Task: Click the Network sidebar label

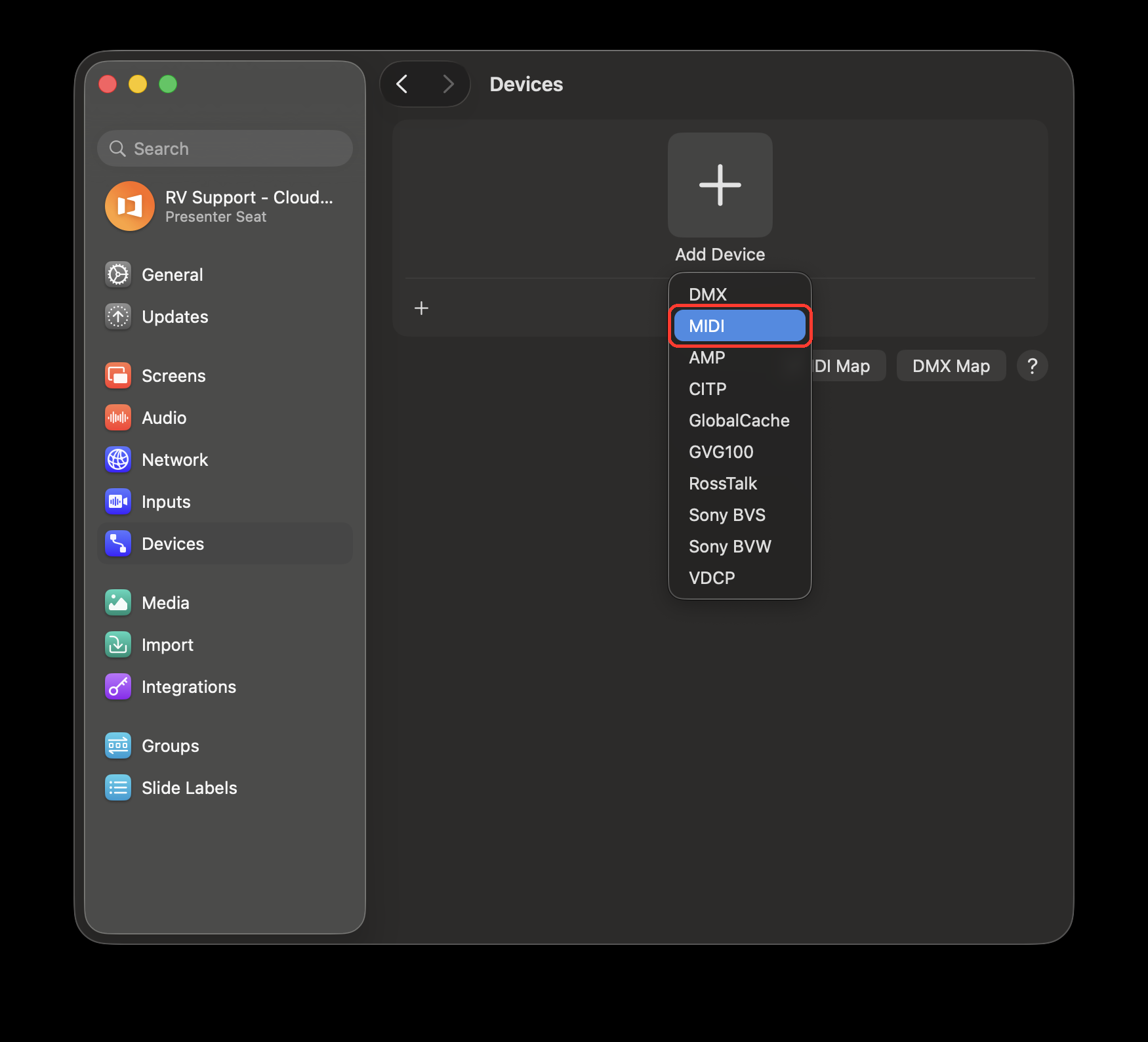Action: (175, 459)
